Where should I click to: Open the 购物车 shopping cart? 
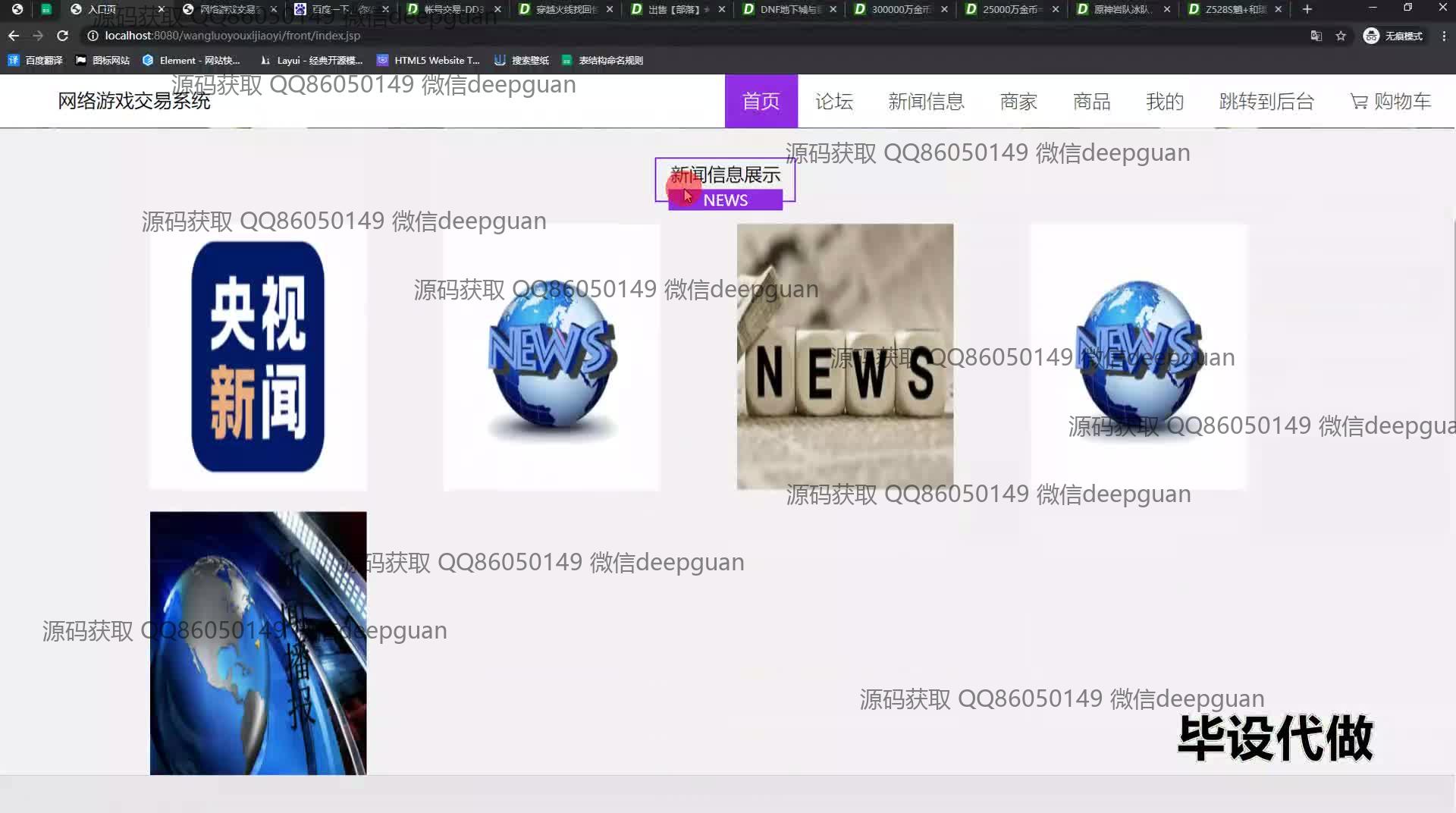(1391, 101)
